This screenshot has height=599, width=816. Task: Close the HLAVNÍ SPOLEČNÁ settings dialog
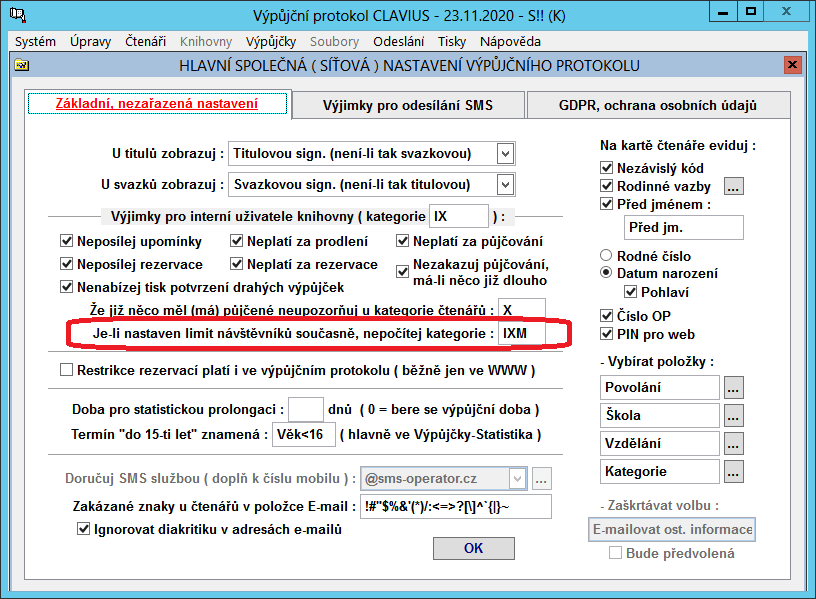tap(792, 65)
